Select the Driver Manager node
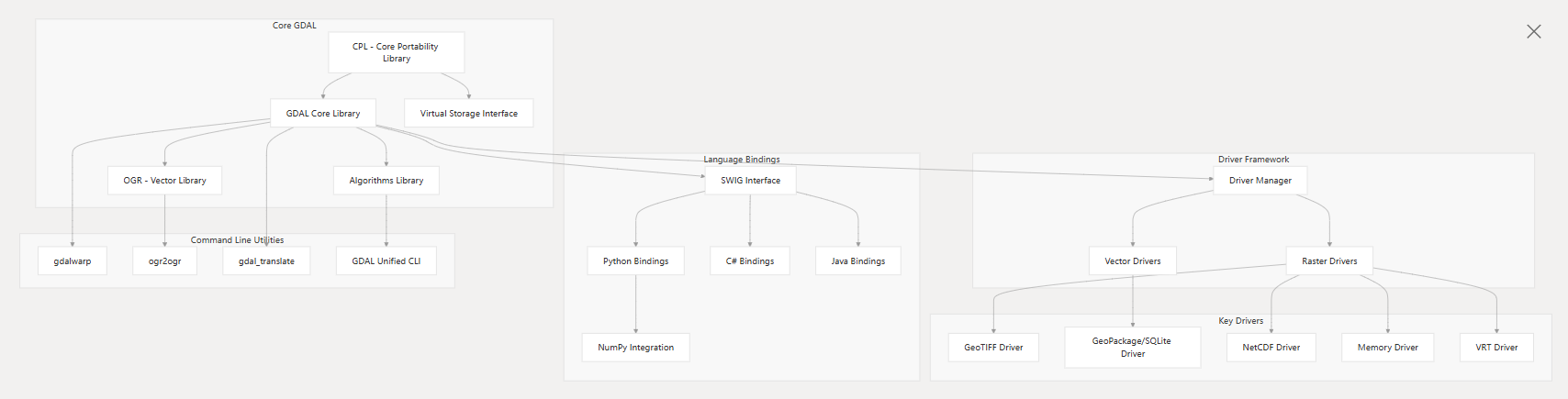 (x=1260, y=181)
